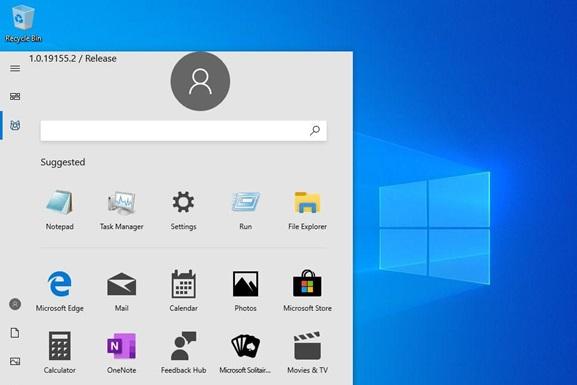Open File Explorer

click(x=307, y=210)
